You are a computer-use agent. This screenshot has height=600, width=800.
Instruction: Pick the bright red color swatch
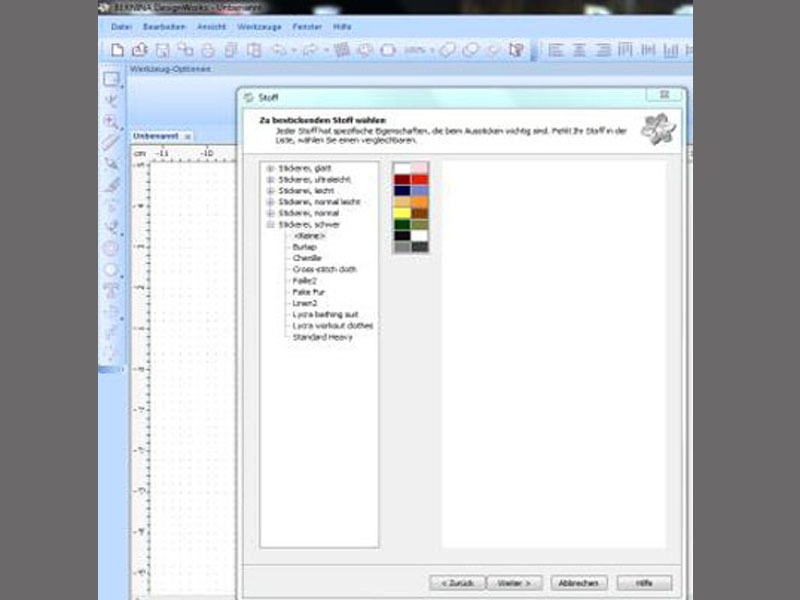(x=420, y=180)
